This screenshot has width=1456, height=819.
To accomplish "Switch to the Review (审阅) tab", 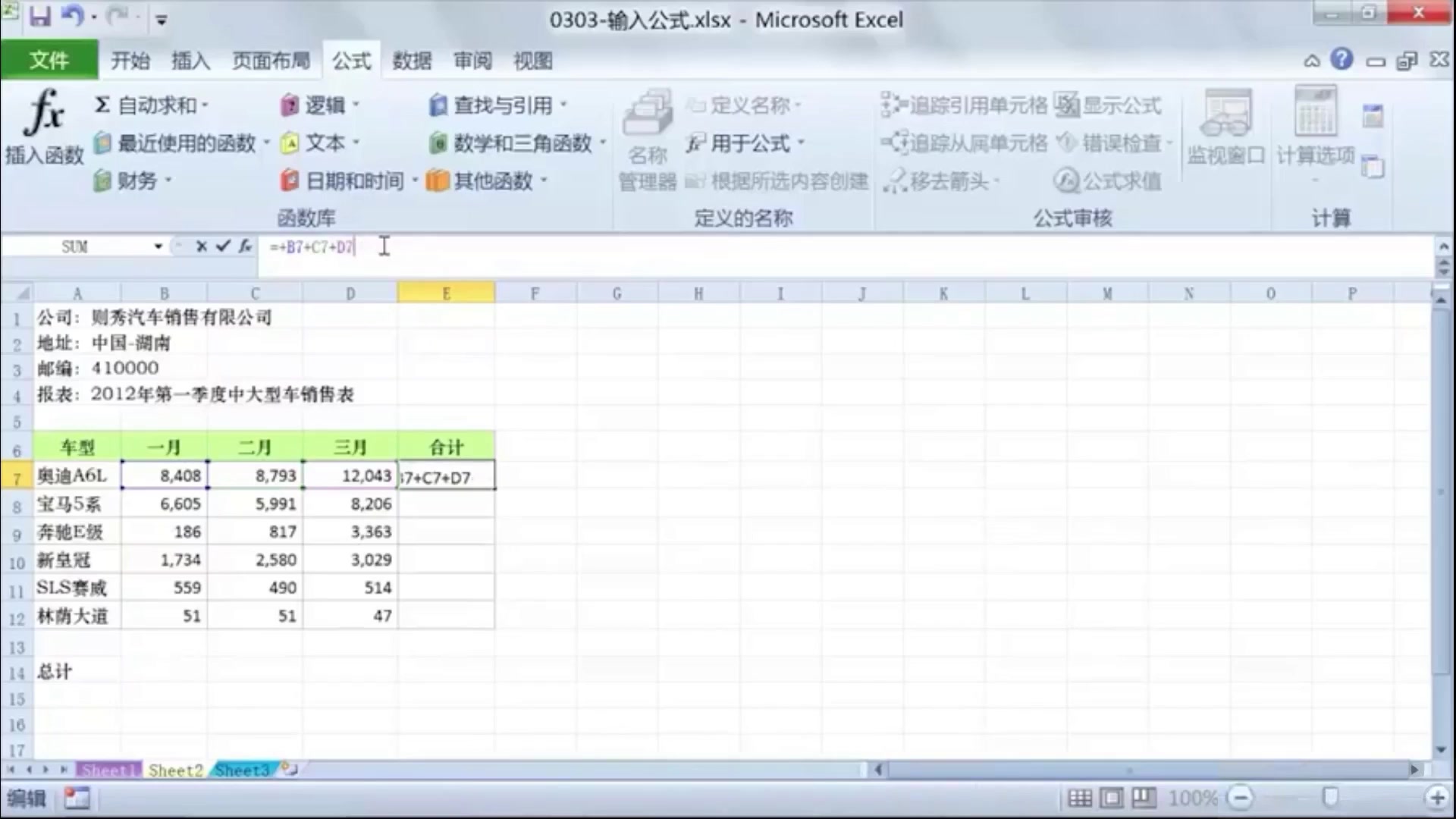I will click(472, 61).
